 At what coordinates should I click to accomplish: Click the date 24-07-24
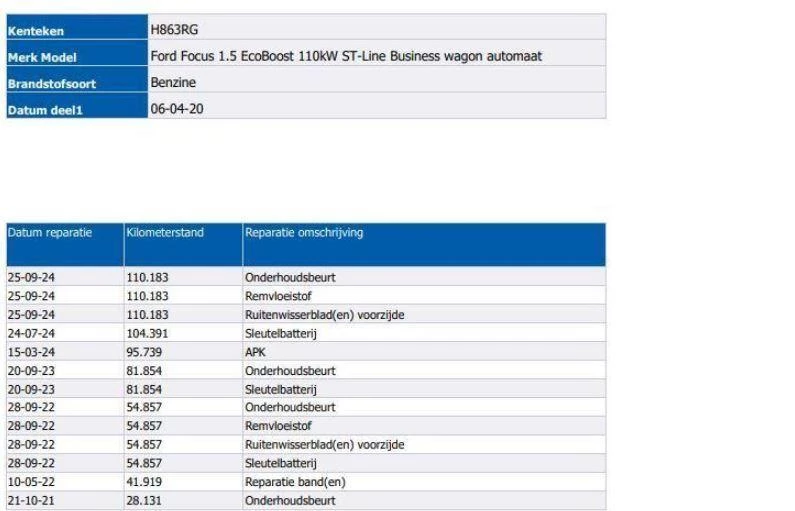pos(31,334)
